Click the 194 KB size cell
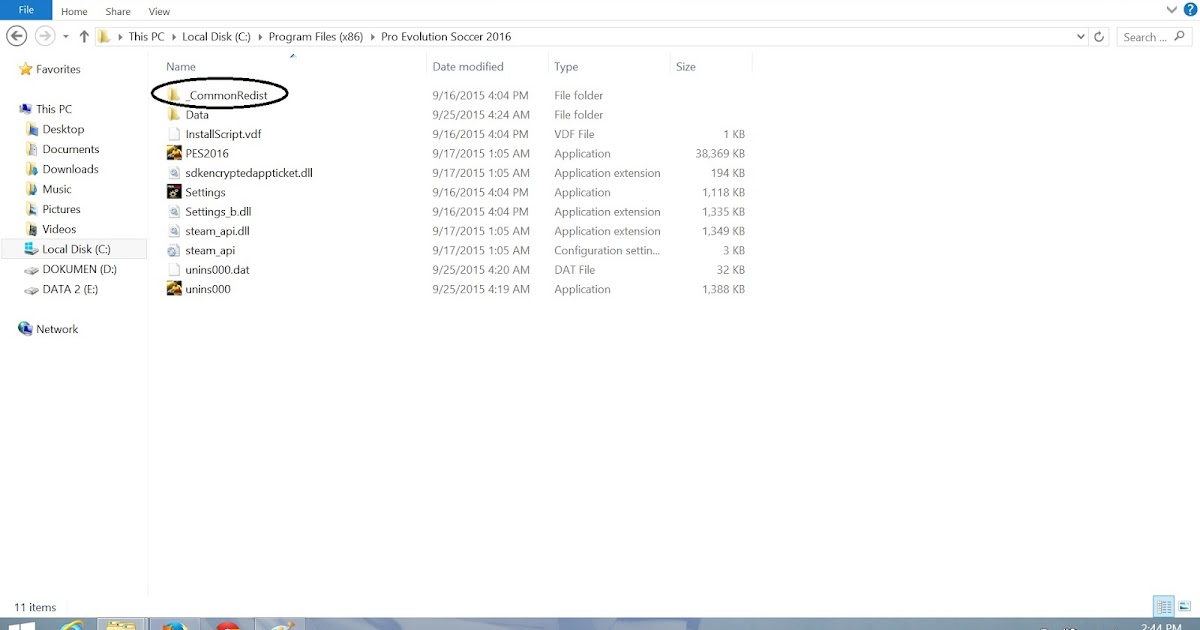The width and height of the screenshot is (1200, 630). click(726, 173)
